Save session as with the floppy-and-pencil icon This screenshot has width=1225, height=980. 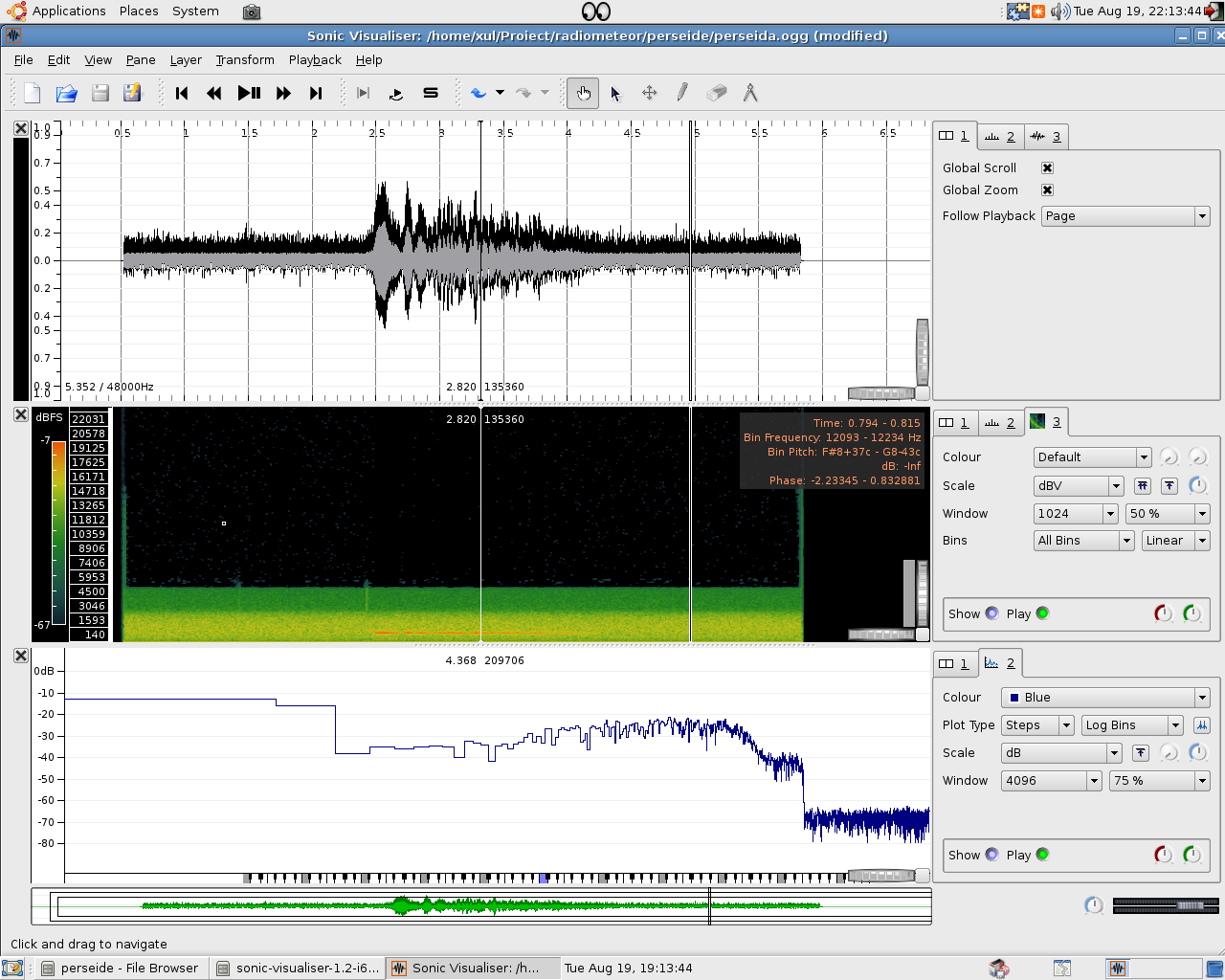coord(132,93)
